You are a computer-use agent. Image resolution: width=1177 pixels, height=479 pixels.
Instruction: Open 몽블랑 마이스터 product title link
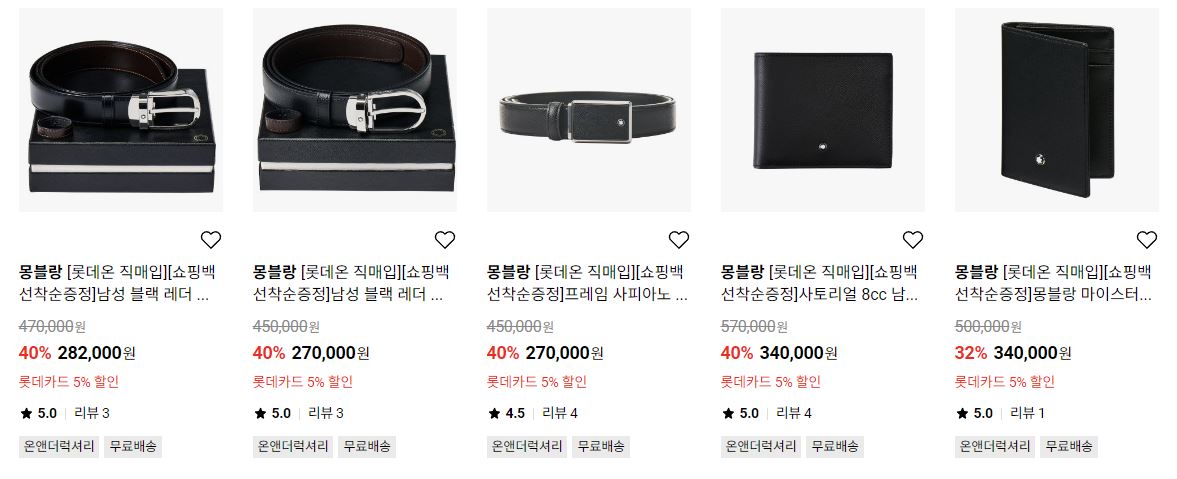tap(1054, 283)
